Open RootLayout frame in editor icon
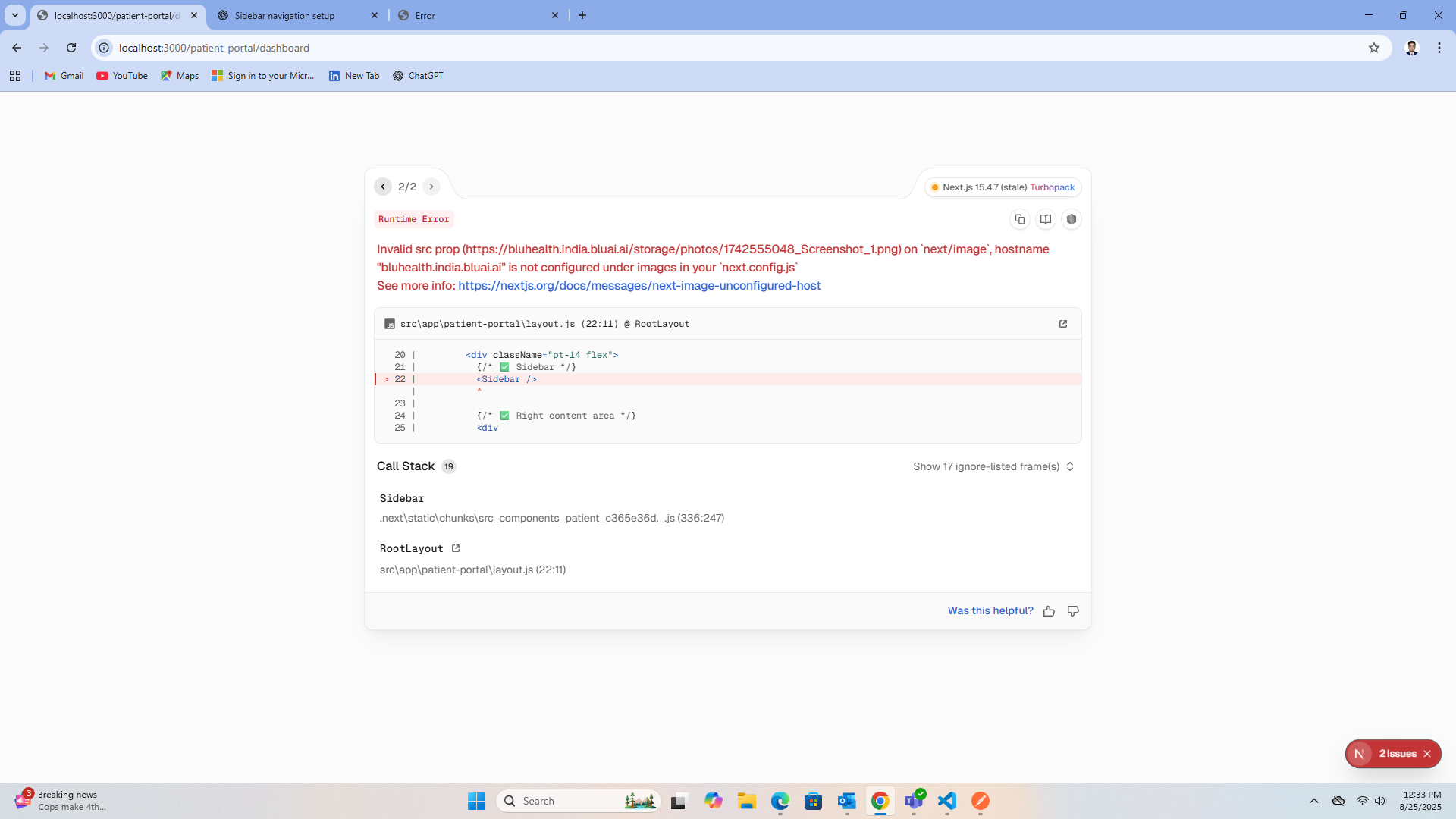The image size is (1456, 819). 456,548
